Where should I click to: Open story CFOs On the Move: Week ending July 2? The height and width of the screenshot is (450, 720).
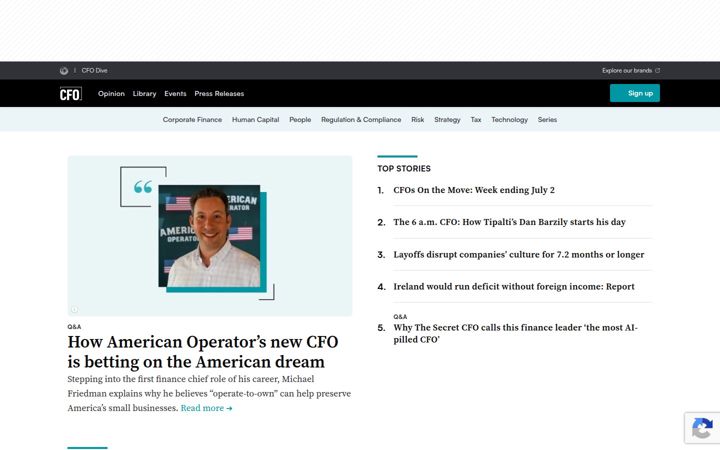[474, 190]
